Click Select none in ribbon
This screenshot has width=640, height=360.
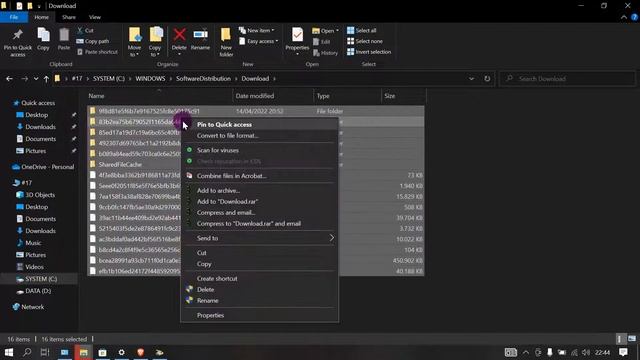[365, 41]
